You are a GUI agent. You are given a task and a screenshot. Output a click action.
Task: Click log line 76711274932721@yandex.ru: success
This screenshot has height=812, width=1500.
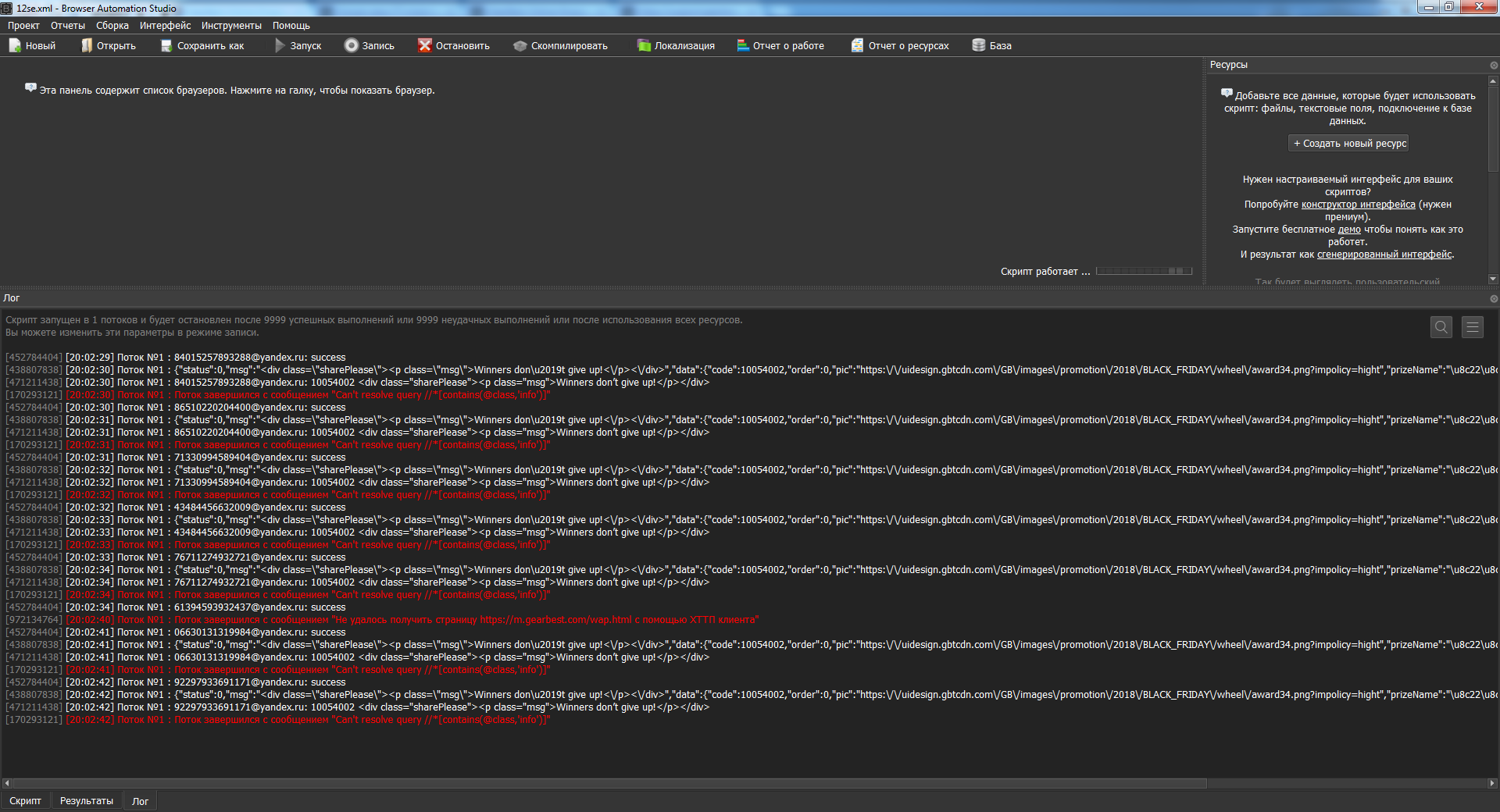[176, 557]
